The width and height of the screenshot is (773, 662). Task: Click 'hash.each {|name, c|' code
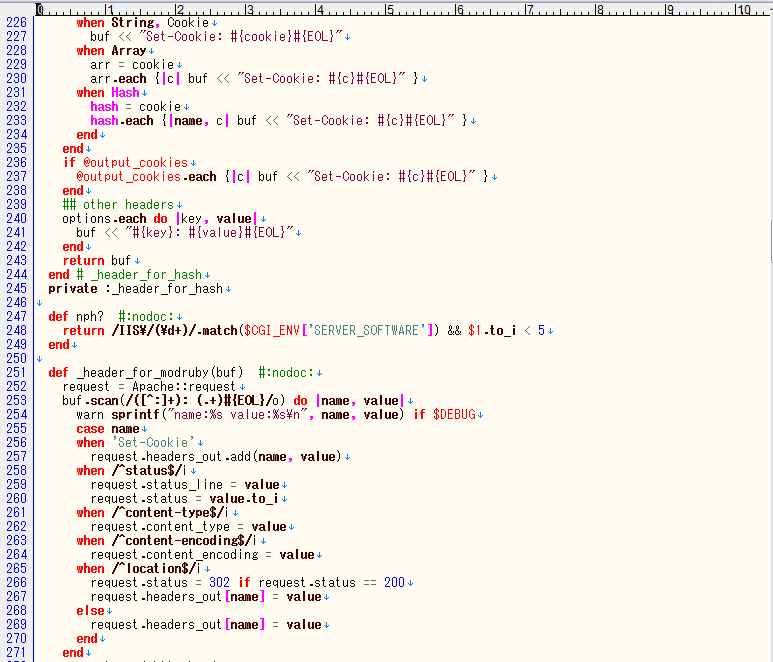159,121
